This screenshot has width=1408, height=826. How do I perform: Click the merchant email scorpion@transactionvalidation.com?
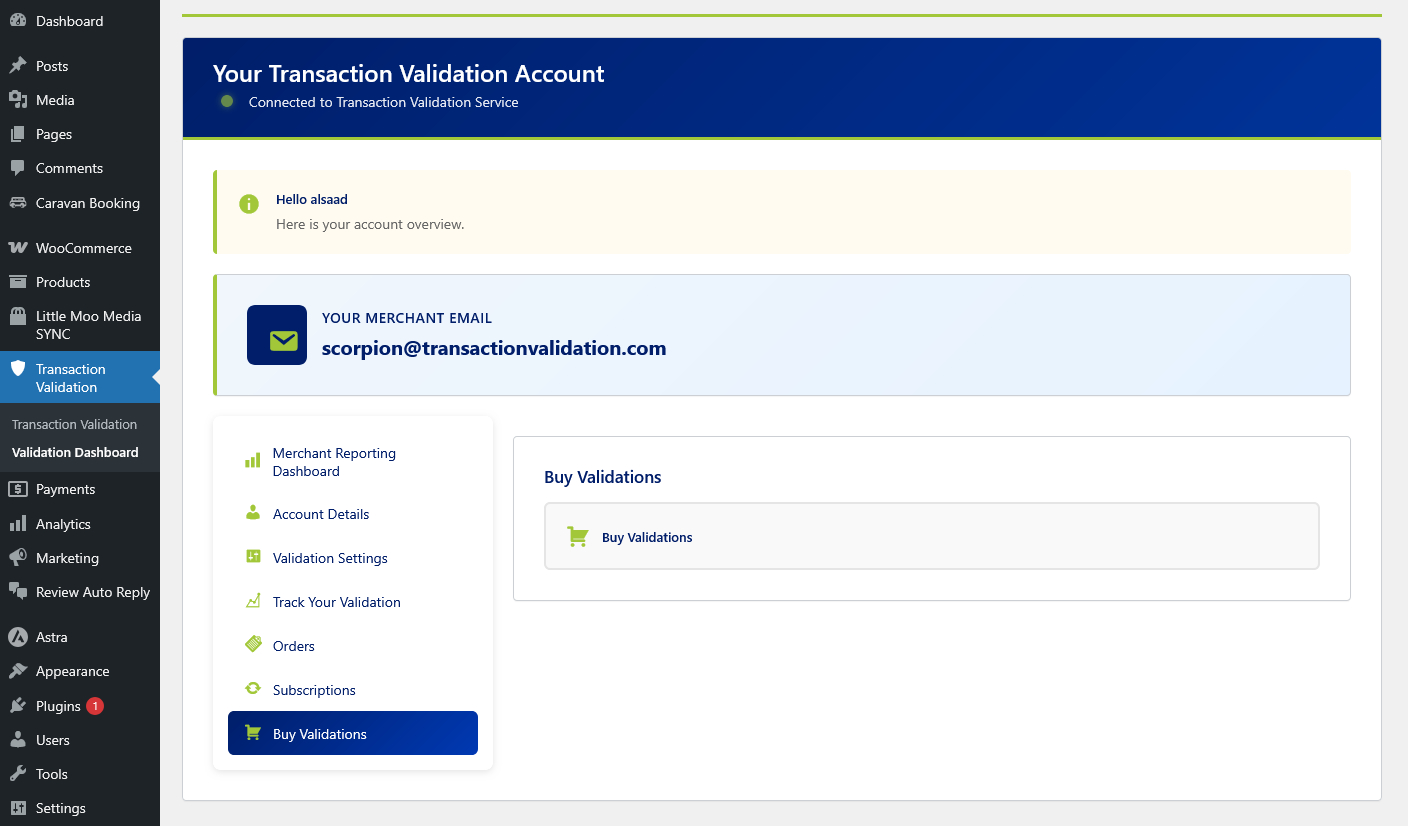click(494, 348)
